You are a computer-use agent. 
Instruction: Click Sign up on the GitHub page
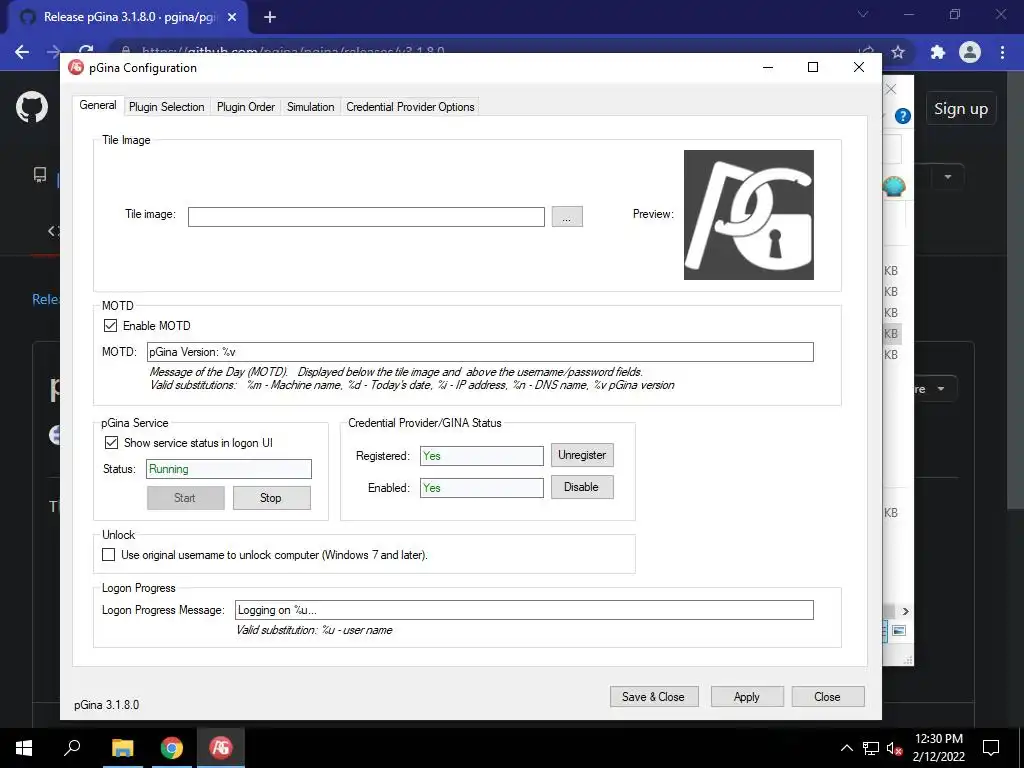pos(961,108)
